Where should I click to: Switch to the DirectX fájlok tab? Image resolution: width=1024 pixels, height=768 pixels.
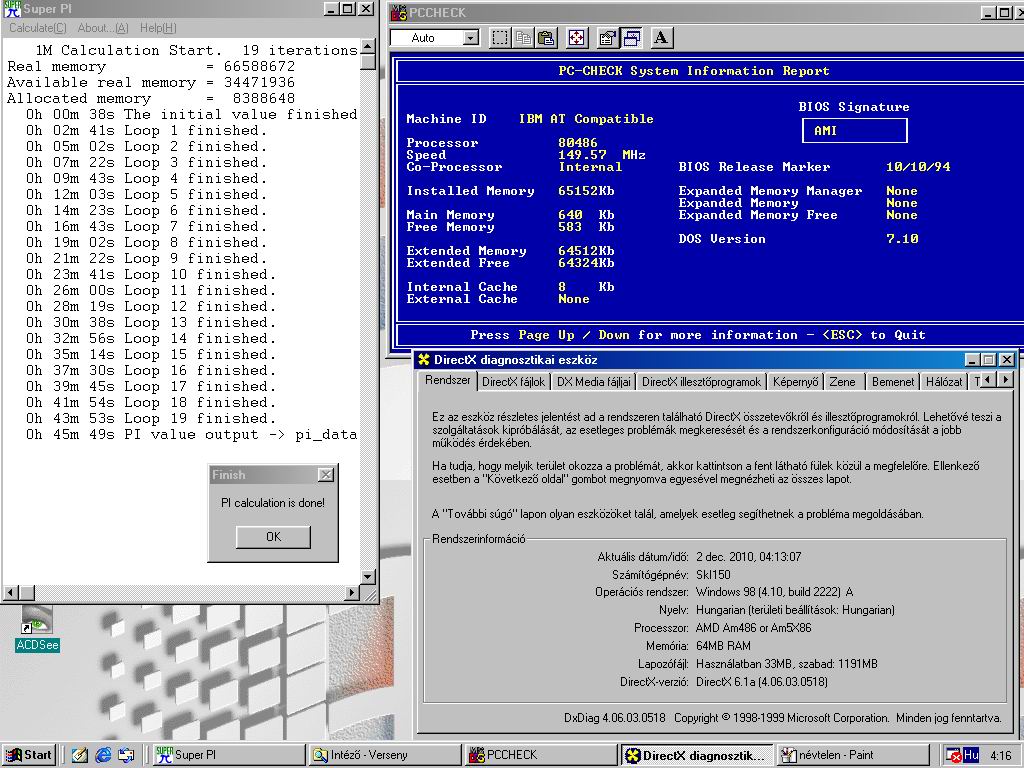click(513, 382)
